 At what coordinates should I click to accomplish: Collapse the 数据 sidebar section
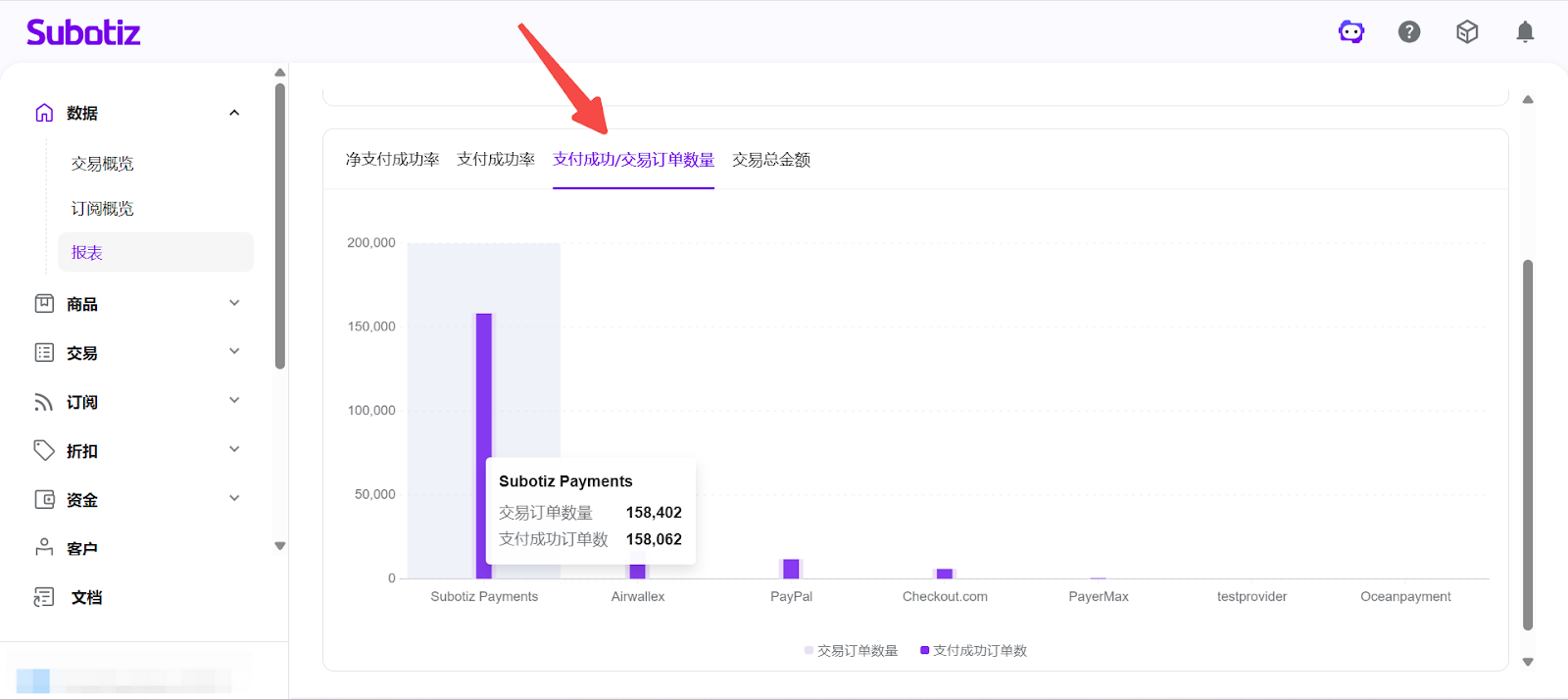click(x=234, y=113)
